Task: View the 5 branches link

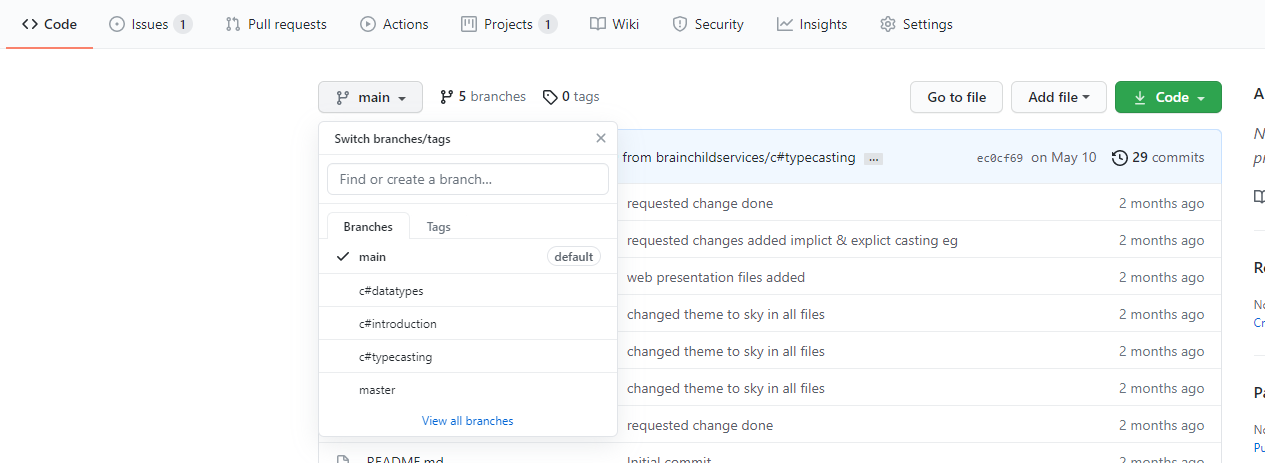Action: pos(483,97)
